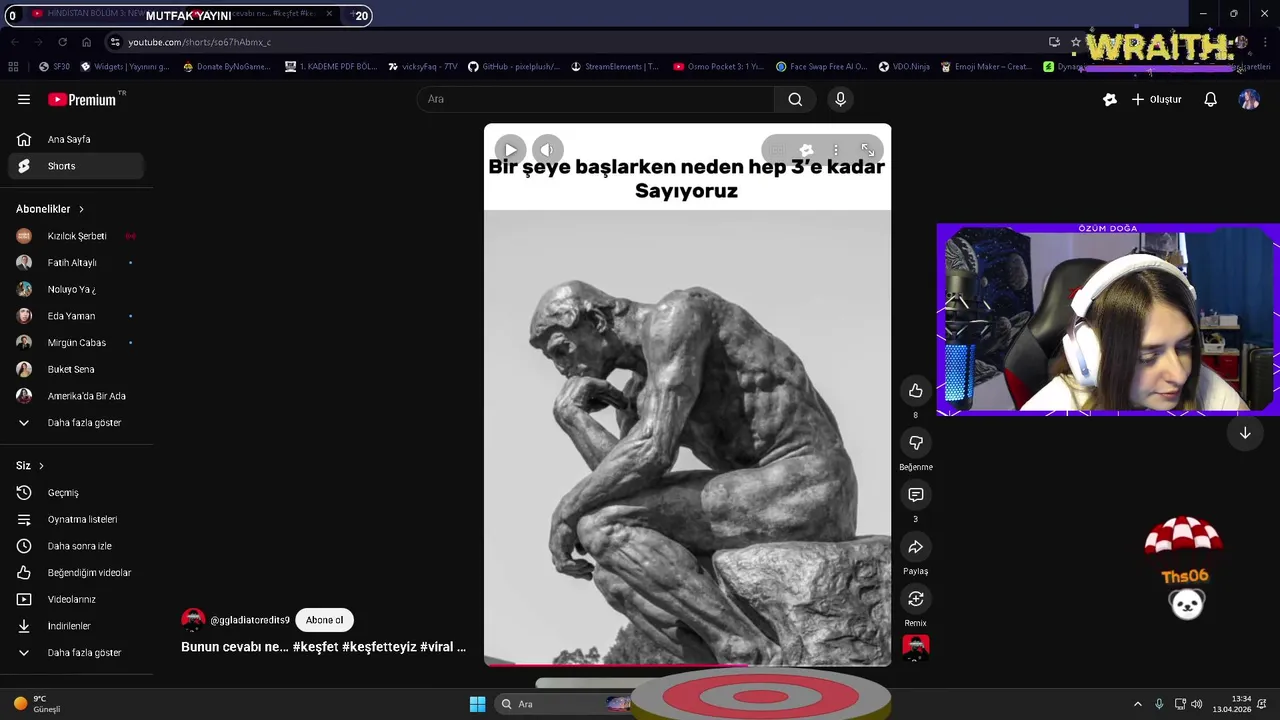The height and width of the screenshot is (720, 1280).
Task: Reload the page with the refresh icon
Action: tap(62, 42)
